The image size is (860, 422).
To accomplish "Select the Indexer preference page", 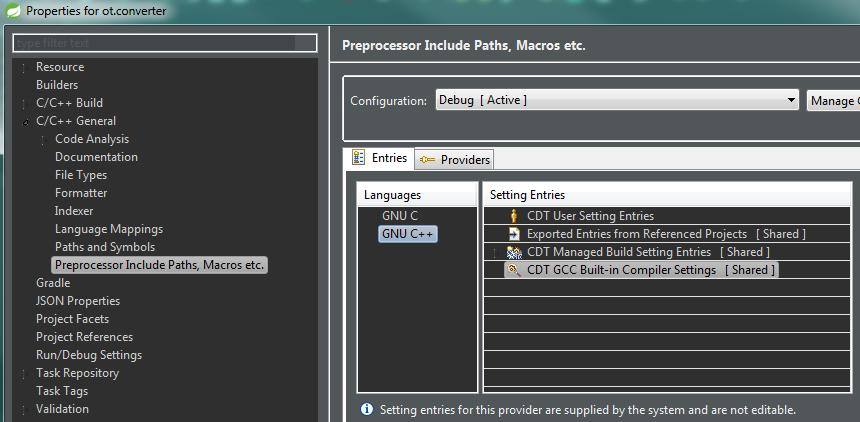I will pos(74,211).
